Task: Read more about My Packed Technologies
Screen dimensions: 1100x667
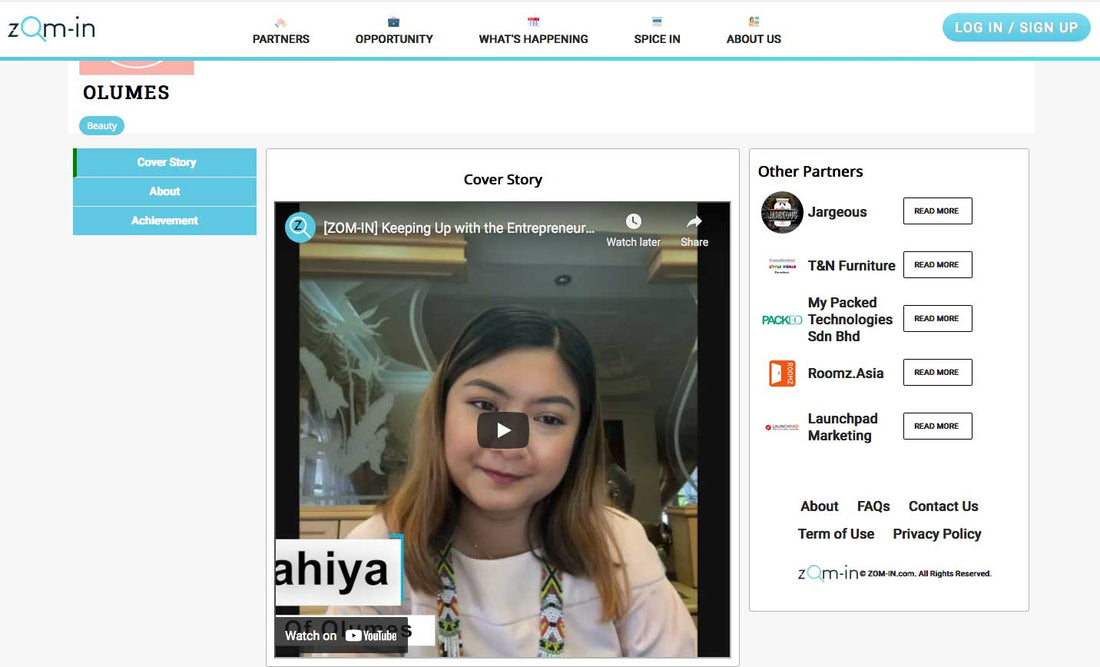Action: [937, 318]
